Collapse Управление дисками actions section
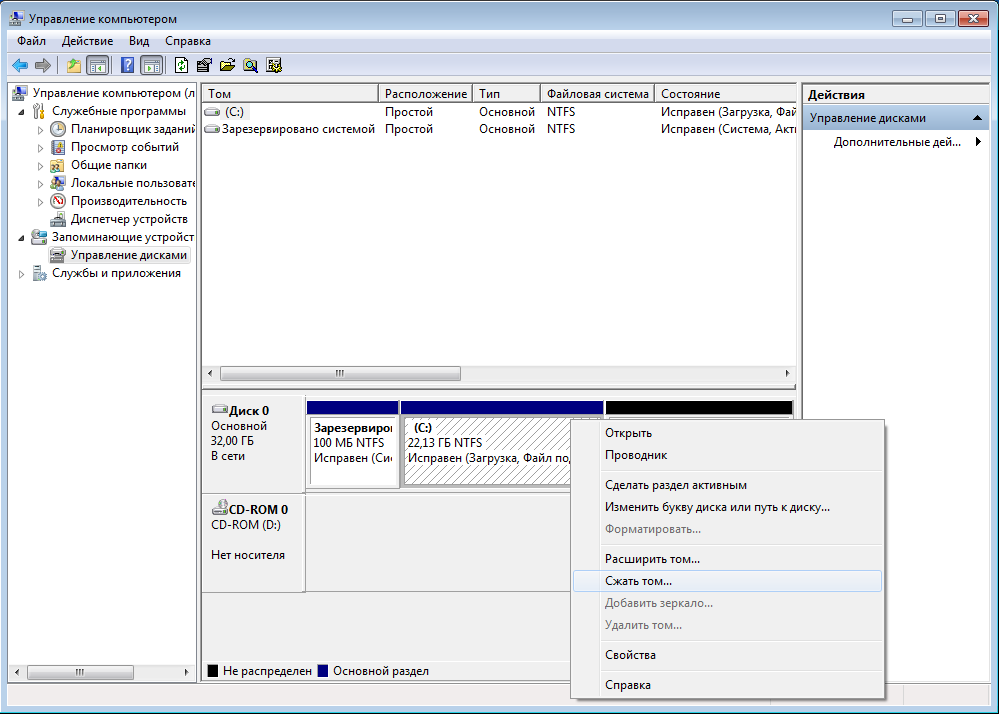The height and width of the screenshot is (714, 999). point(977,118)
